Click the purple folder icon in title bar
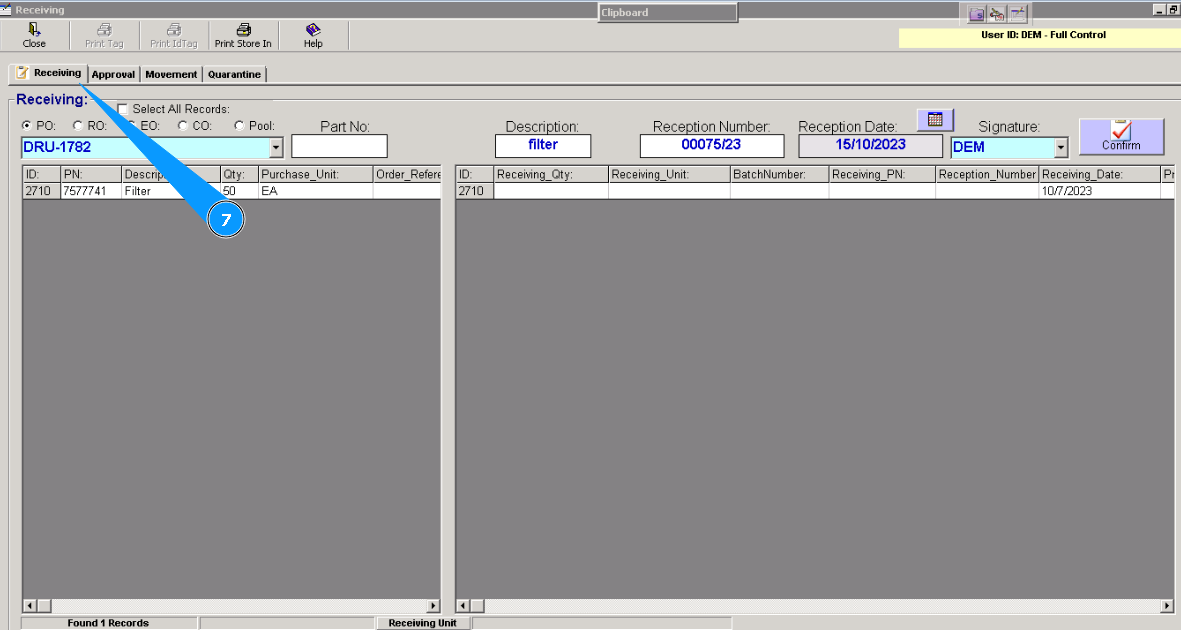This screenshot has width=1181, height=633. coord(976,13)
